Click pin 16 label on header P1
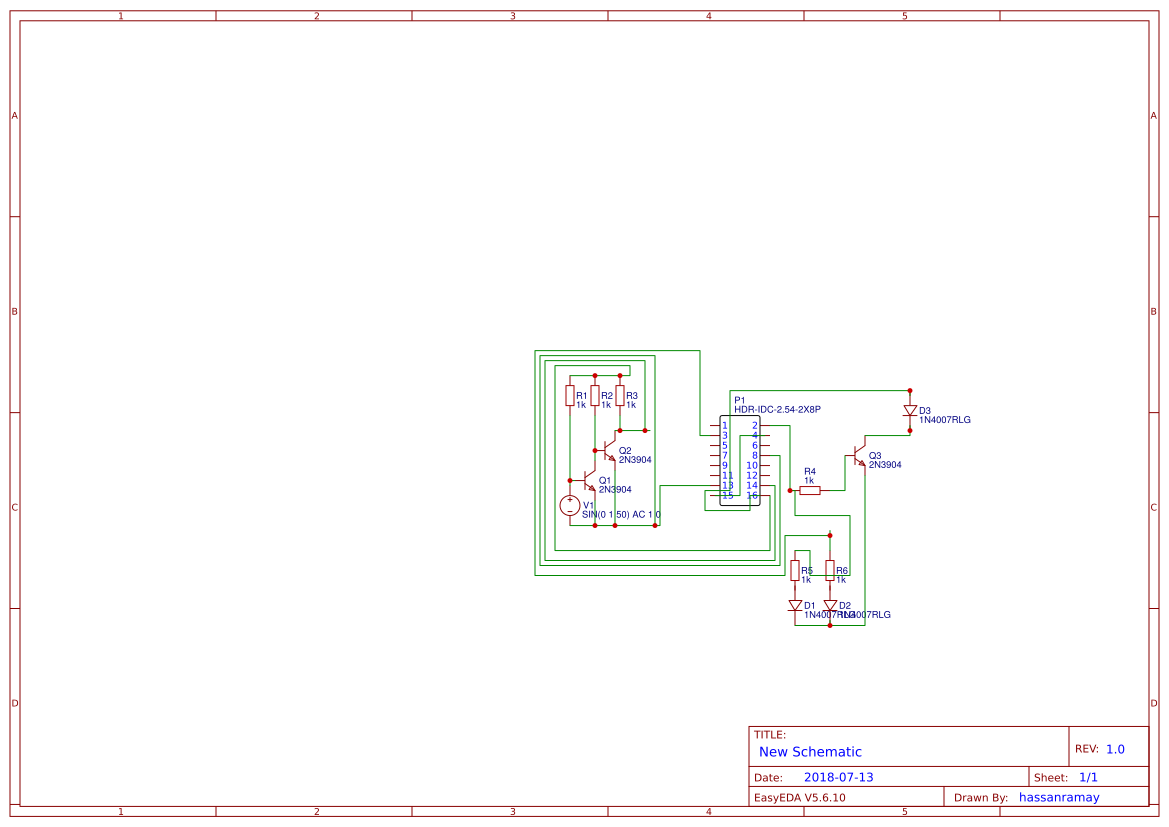 [x=752, y=496]
